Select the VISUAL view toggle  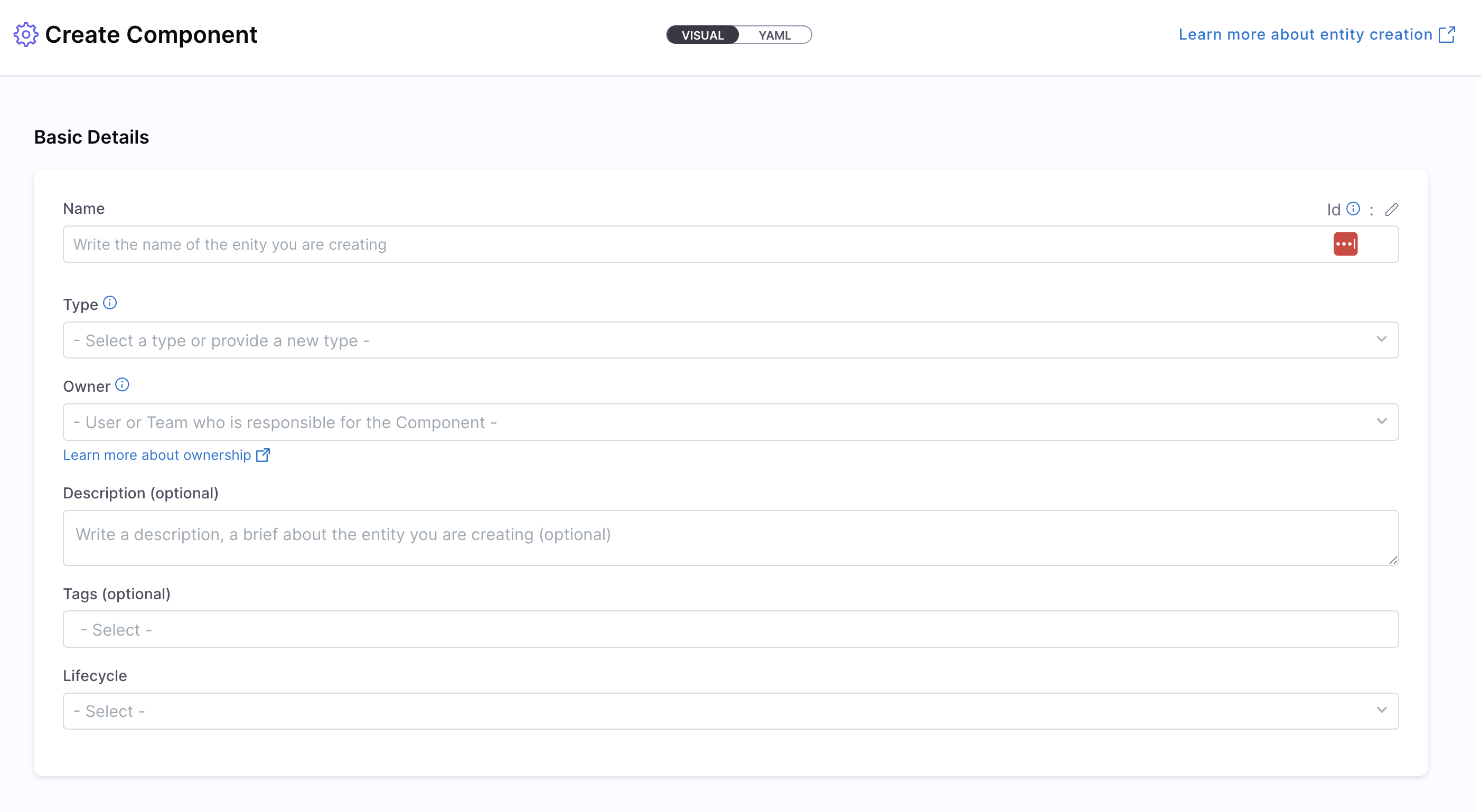coord(702,35)
